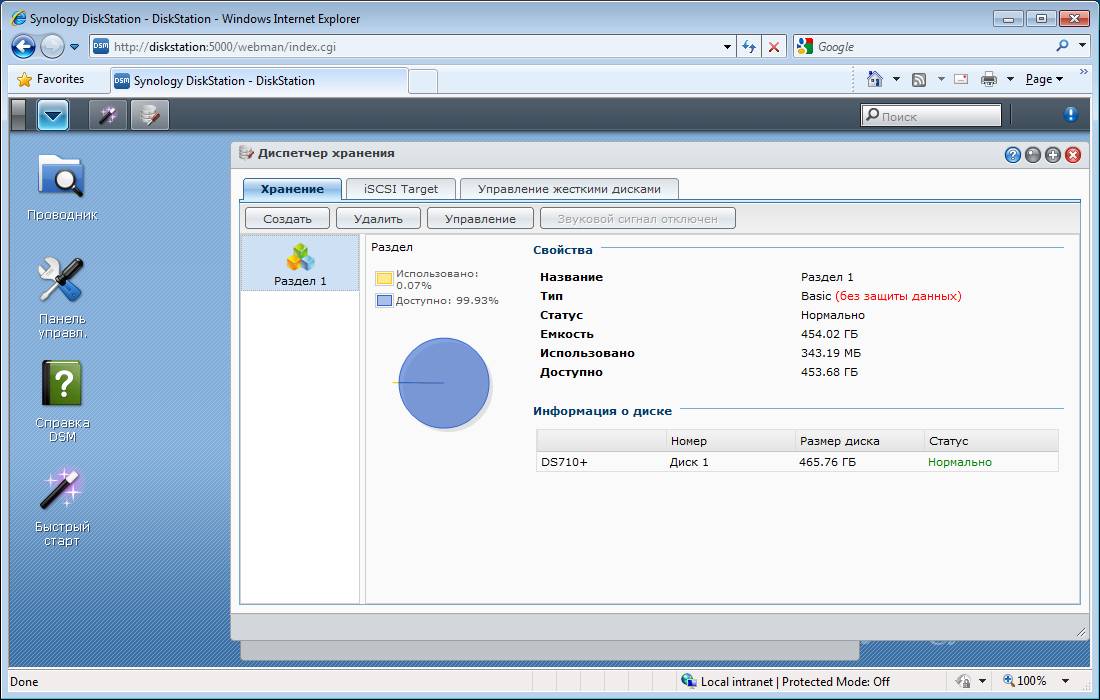Open Быстрый старт from the desktop
Image resolution: width=1100 pixels, height=700 pixels.
(62, 506)
